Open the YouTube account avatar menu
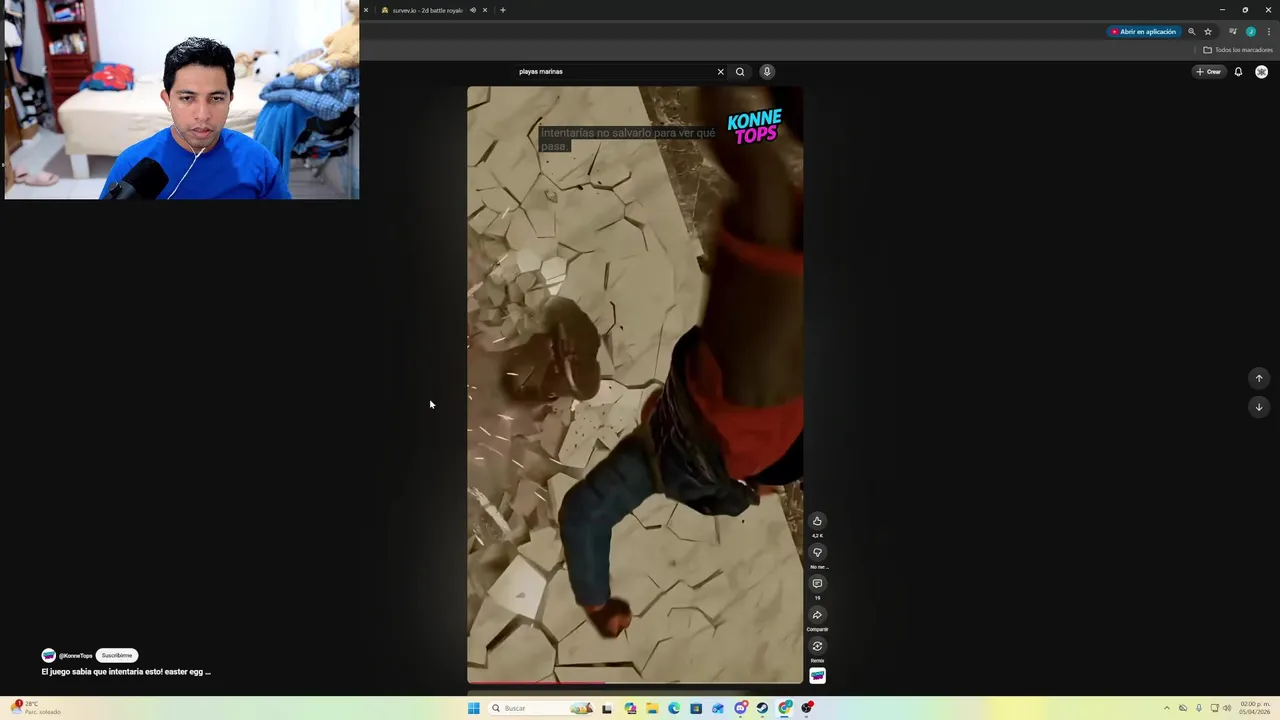 click(1262, 72)
